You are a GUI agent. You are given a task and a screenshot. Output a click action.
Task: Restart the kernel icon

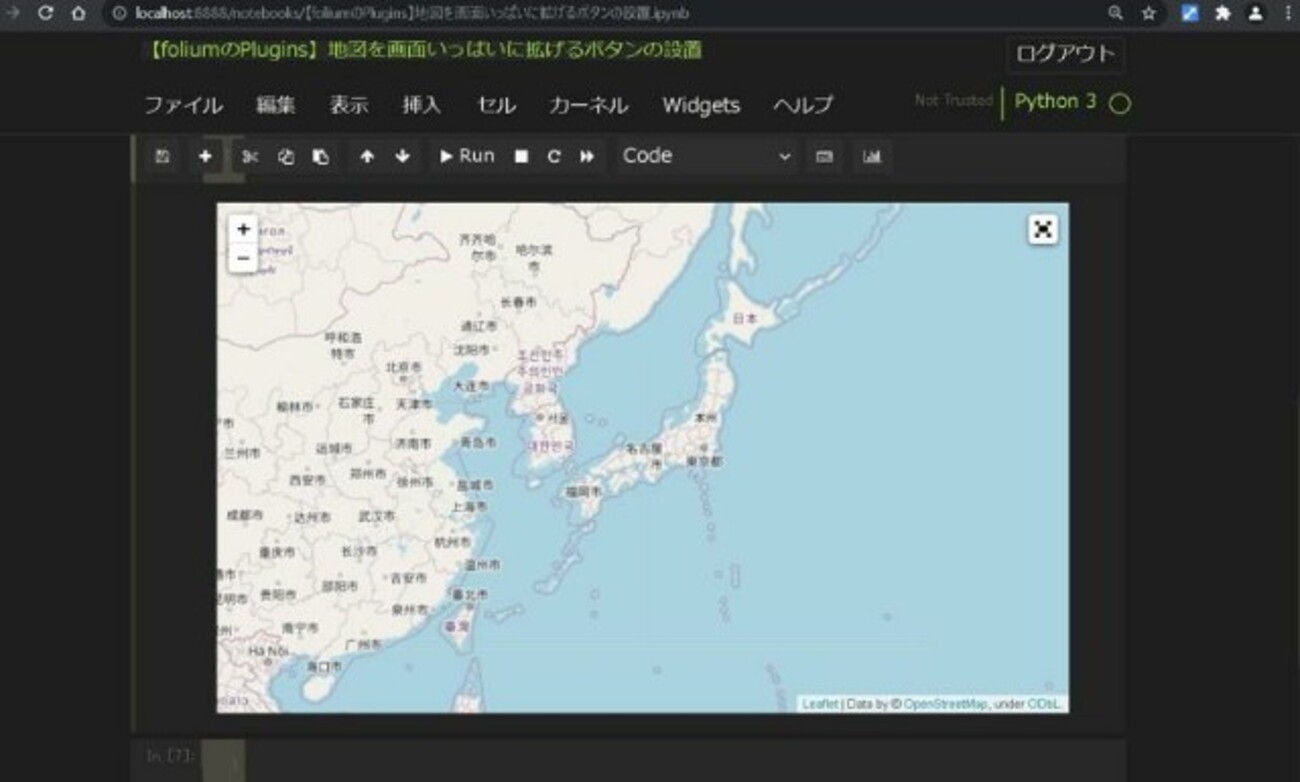click(x=554, y=156)
